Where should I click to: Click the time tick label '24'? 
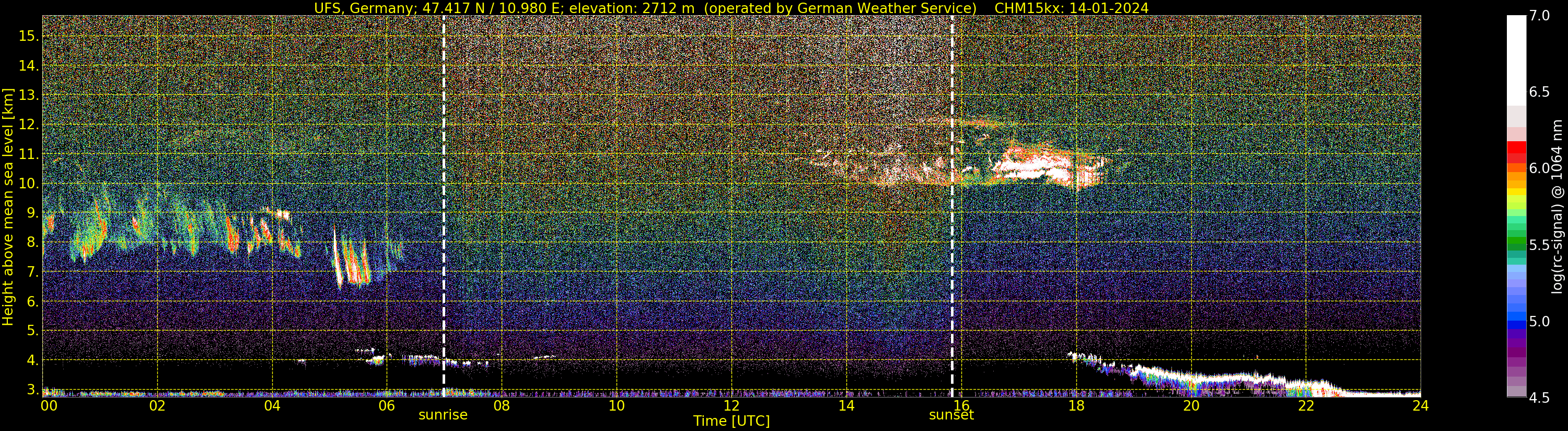(x=1420, y=405)
